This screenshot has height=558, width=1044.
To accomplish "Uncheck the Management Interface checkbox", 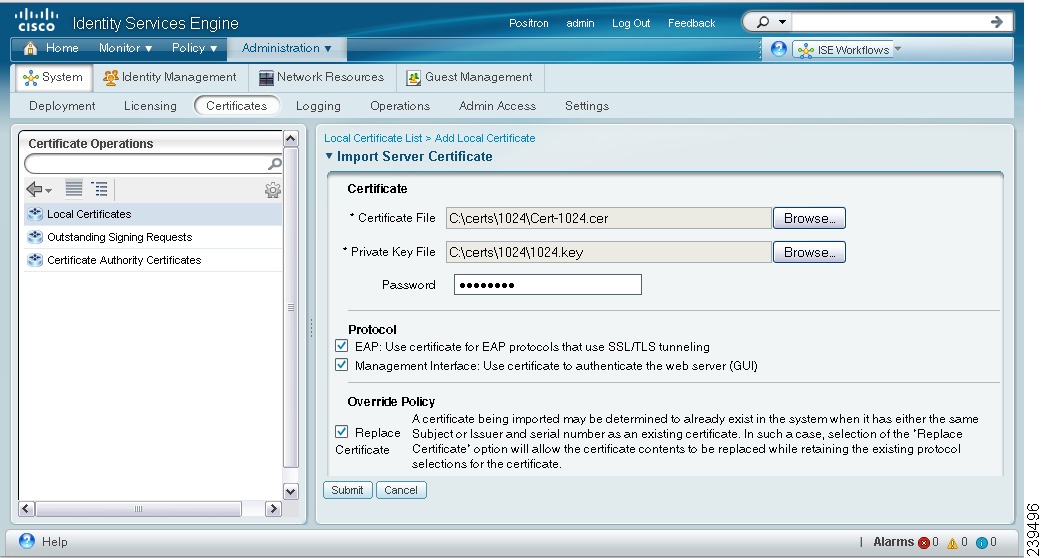I will pyautogui.click(x=342, y=364).
